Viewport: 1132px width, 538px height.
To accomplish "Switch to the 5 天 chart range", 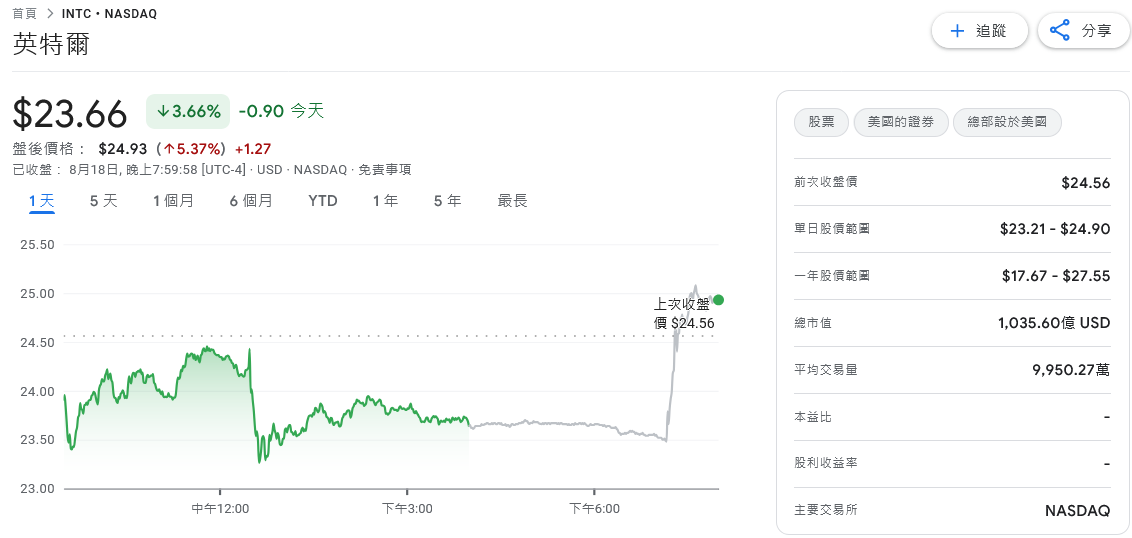I will pos(103,201).
